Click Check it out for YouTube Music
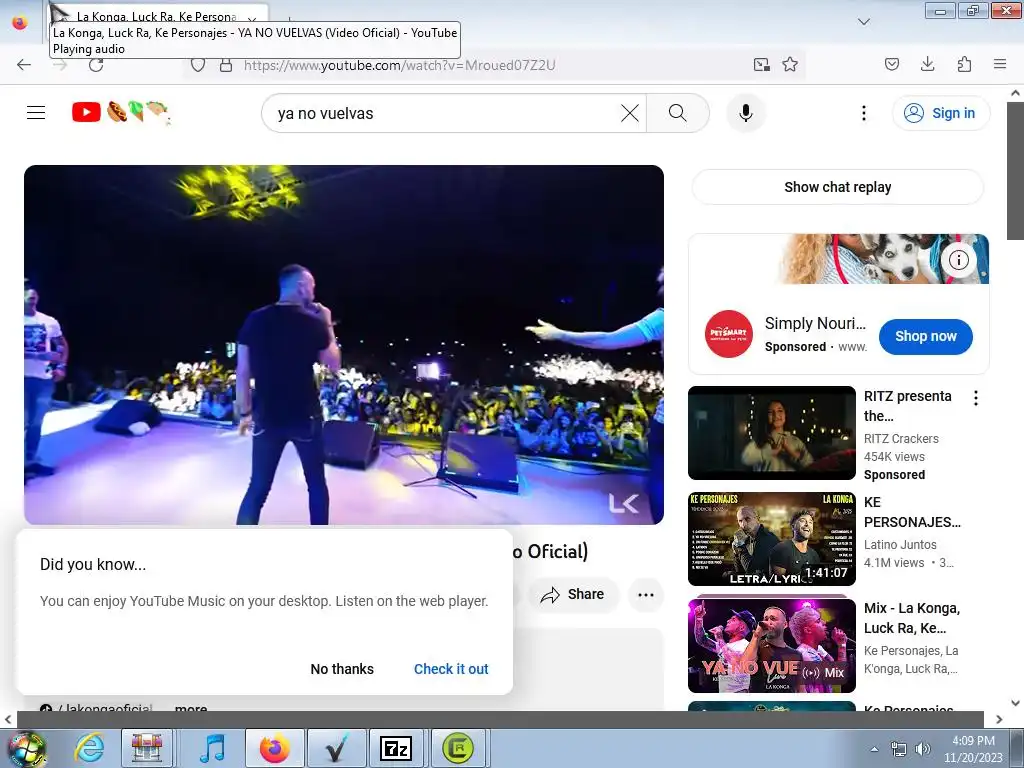The height and width of the screenshot is (768, 1024). (451, 669)
